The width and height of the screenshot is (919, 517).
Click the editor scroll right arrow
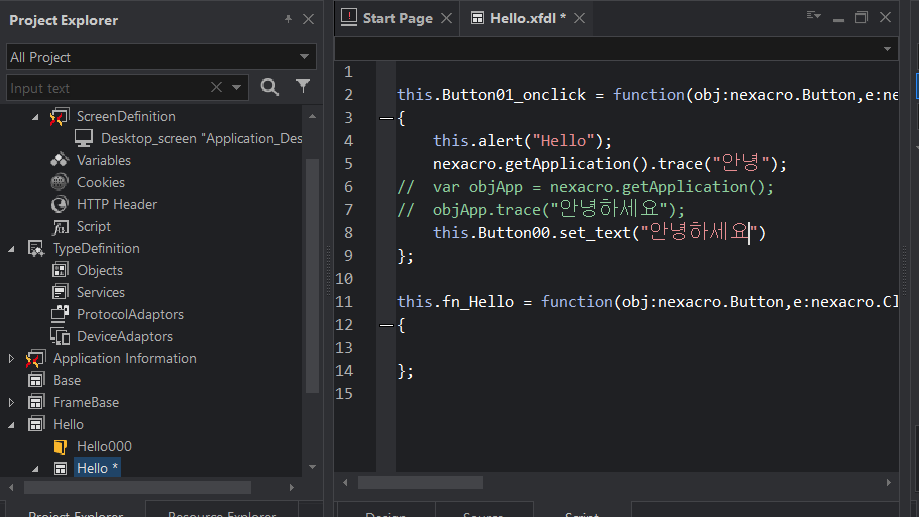pos(889,482)
